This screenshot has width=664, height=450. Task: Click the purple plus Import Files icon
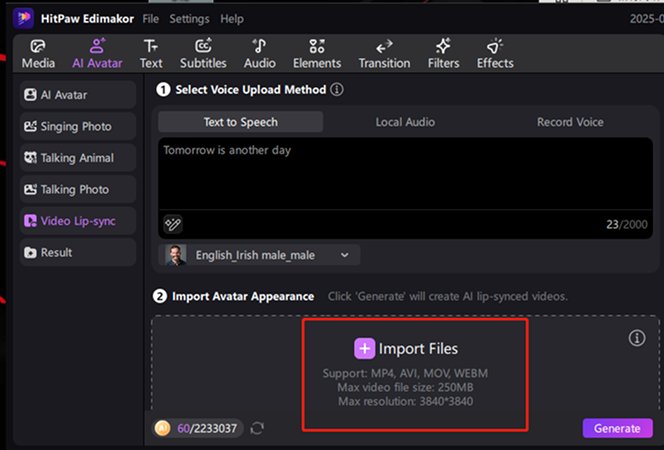[365, 348]
